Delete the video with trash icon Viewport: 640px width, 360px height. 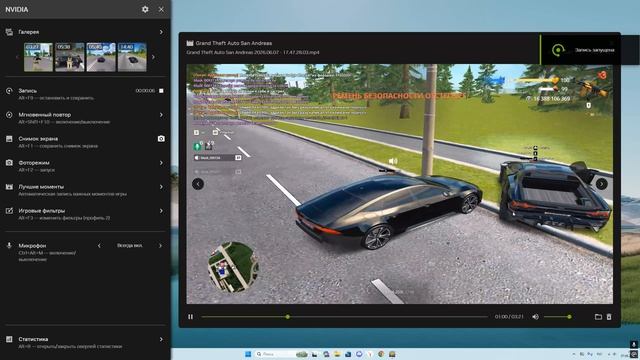click(609, 317)
